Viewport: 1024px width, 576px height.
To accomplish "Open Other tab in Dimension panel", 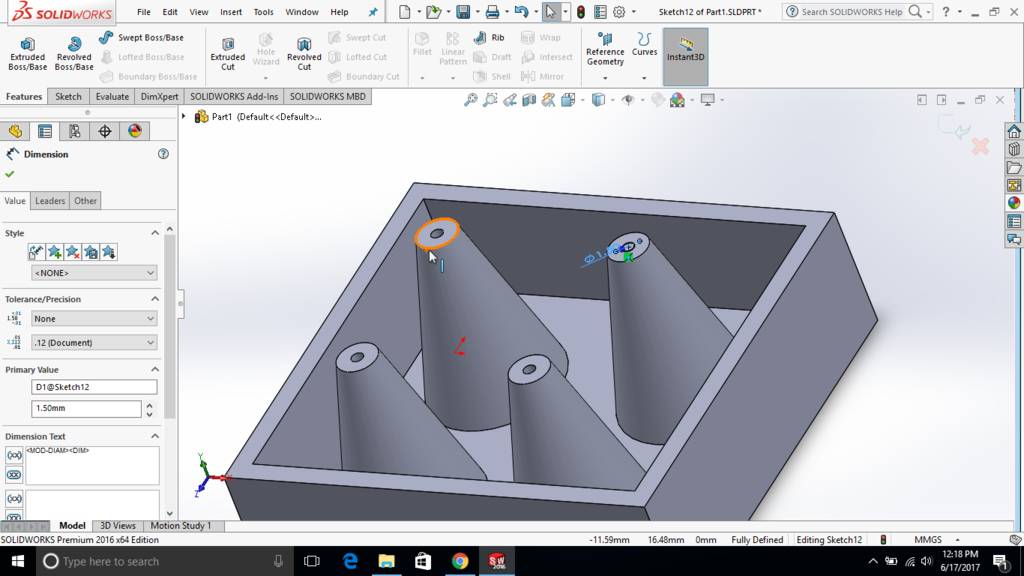I will (86, 201).
